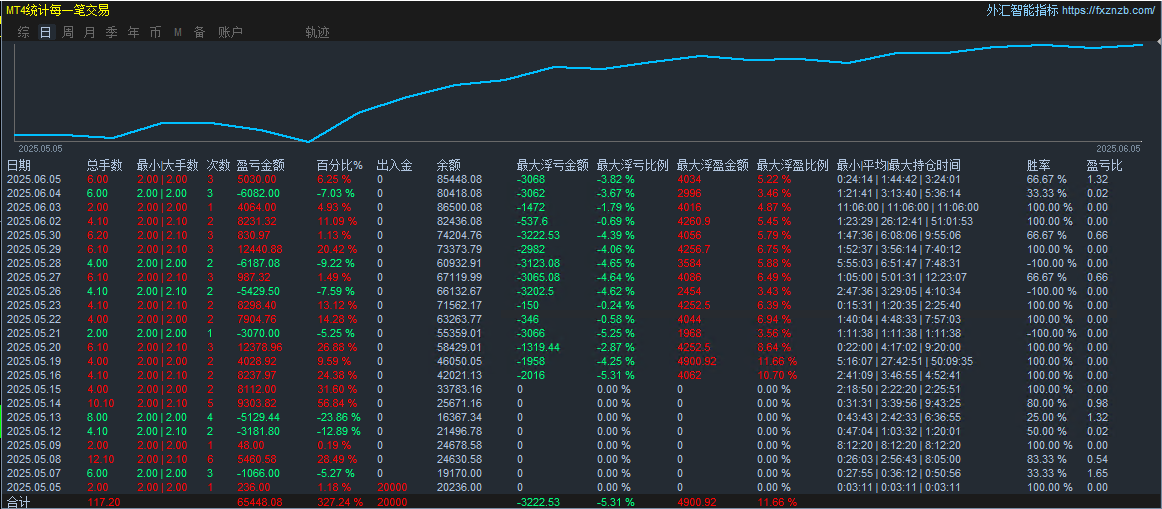Select the 2025.05.20 date row
This screenshot has width=1162, height=509.
click(34, 347)
